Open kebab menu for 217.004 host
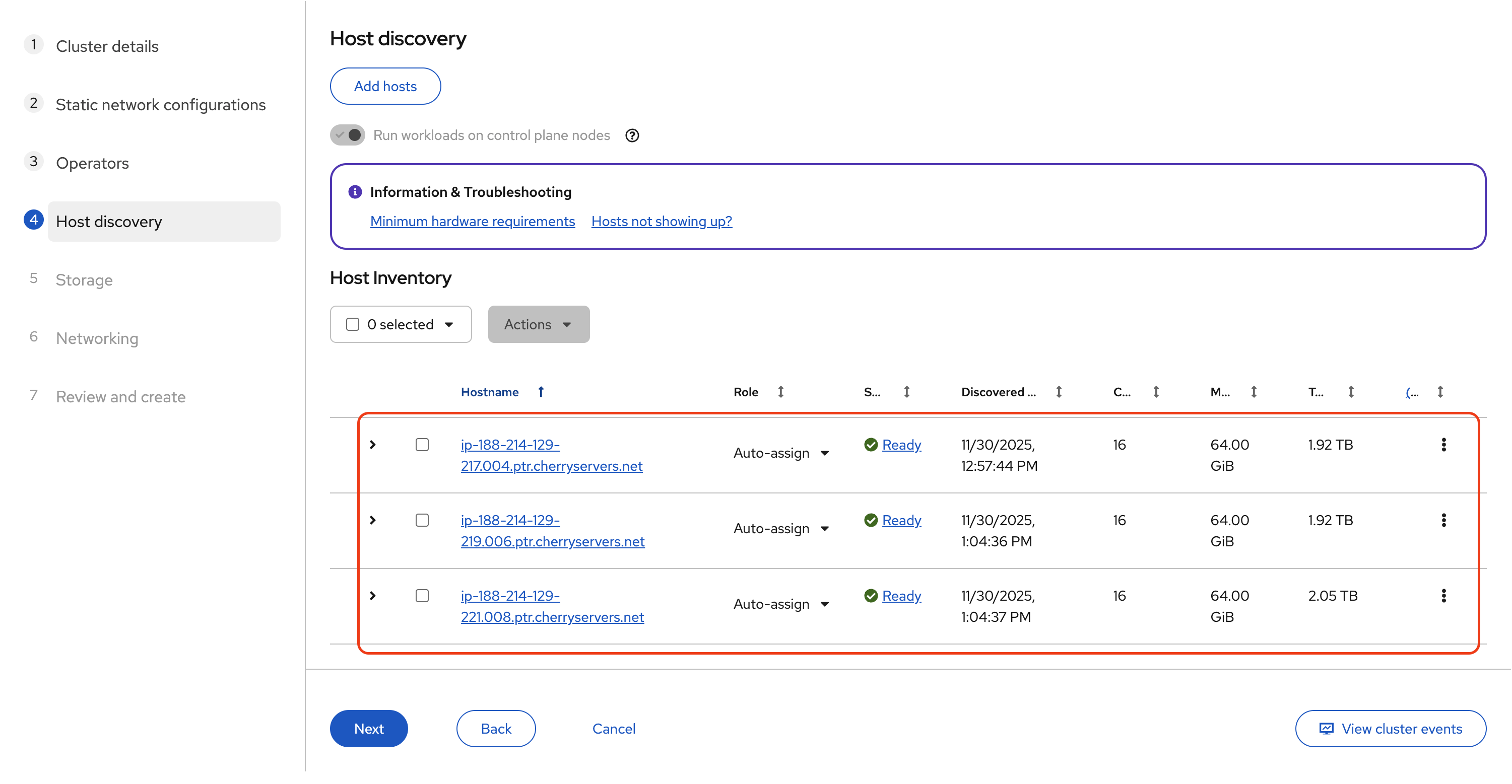Screen dimensions: 1512x784 point(1443,445)
